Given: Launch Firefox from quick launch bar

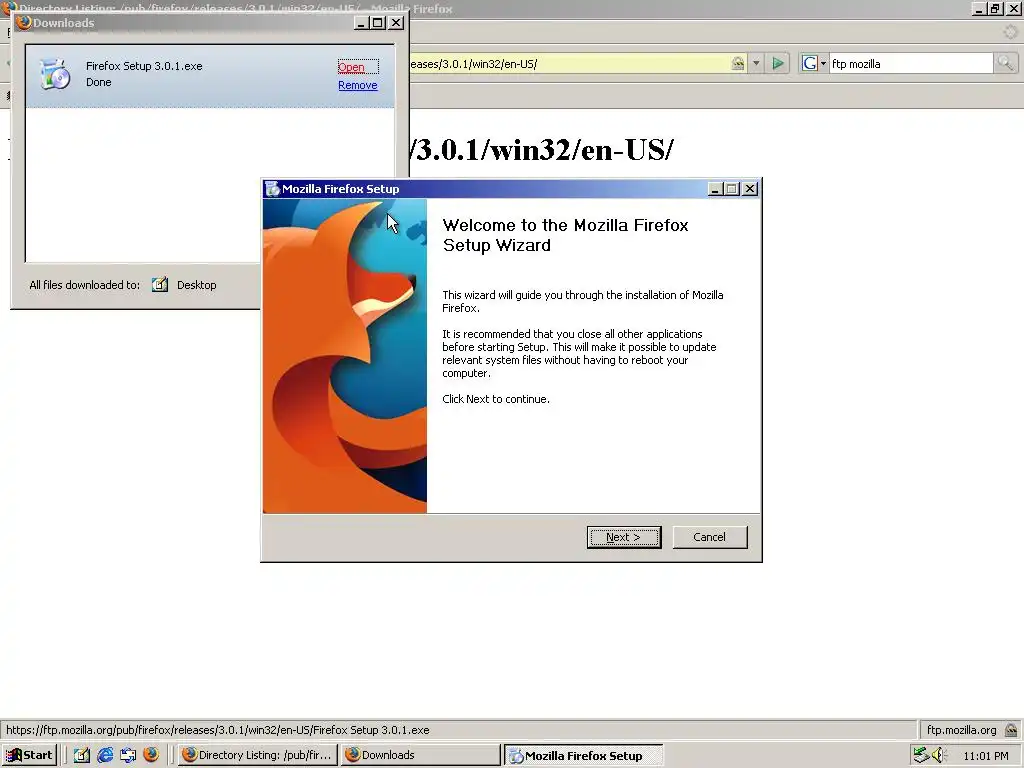Looking at the screenshot, I should (x=151, y=755).
